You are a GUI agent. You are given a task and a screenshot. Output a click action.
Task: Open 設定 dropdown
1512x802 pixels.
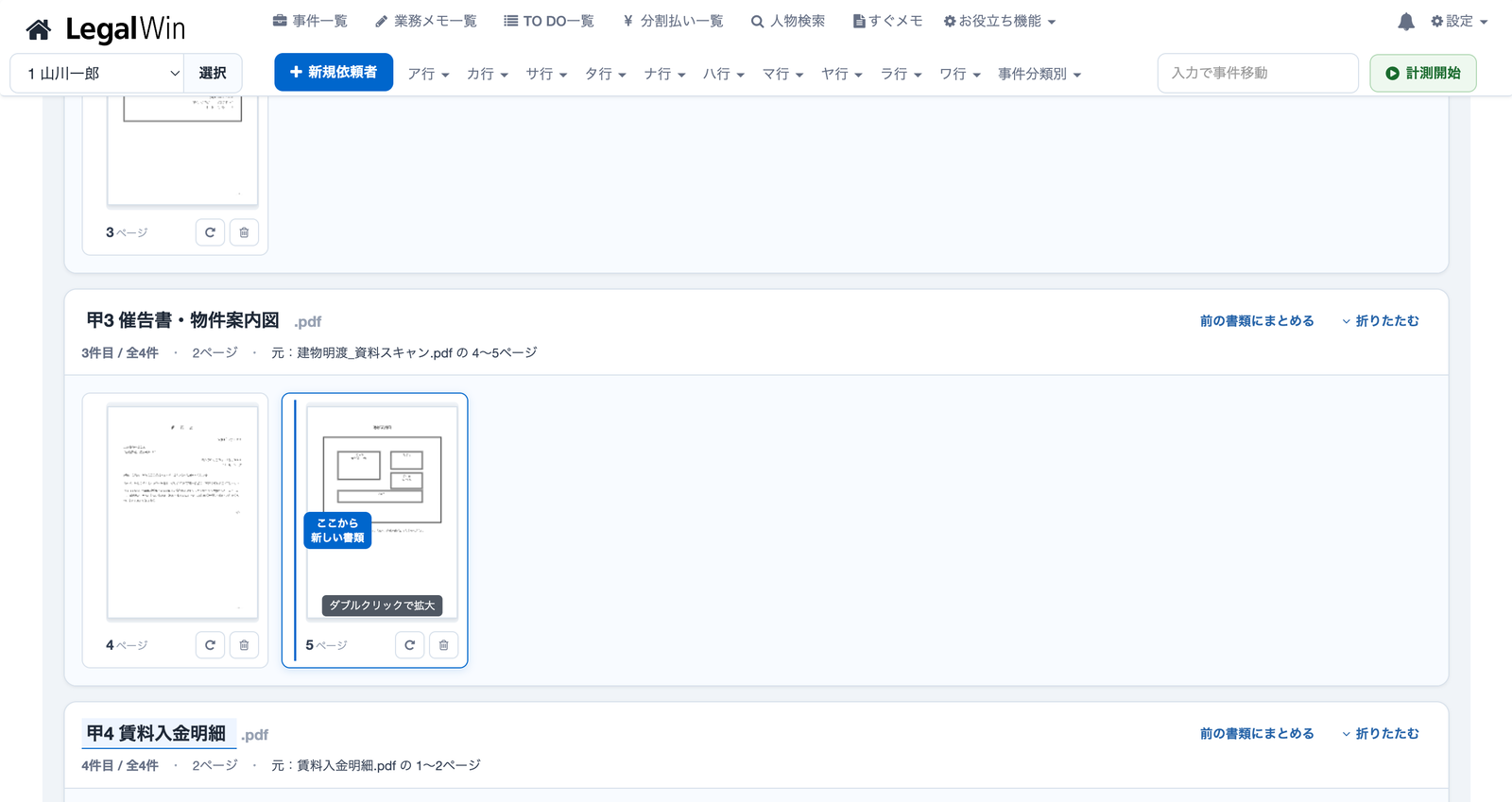tap(1459, 21)
